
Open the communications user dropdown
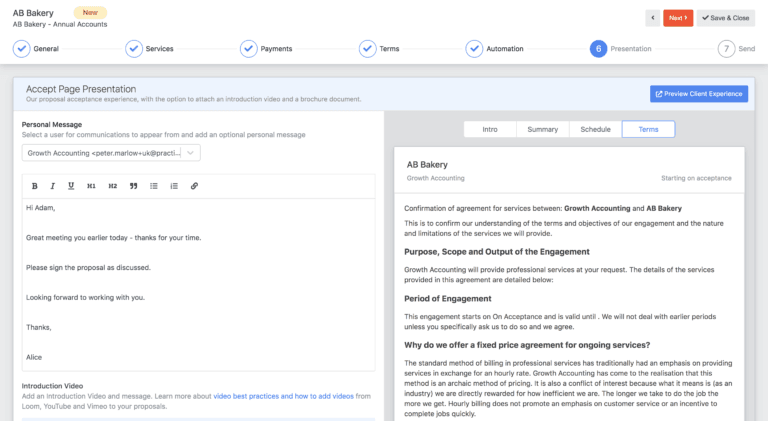pos(111,153)
